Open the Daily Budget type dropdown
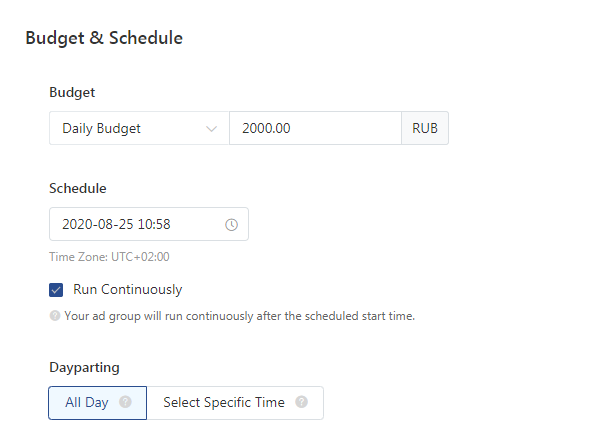 click(x=139, y=128)
